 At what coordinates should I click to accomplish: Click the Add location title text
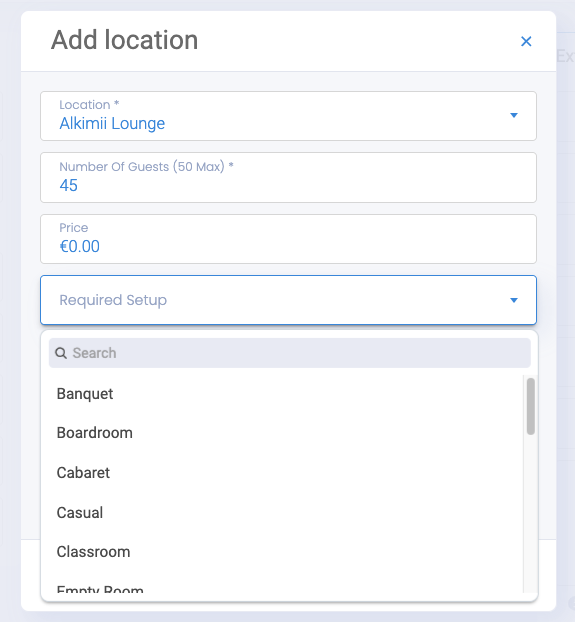(125, 40)
